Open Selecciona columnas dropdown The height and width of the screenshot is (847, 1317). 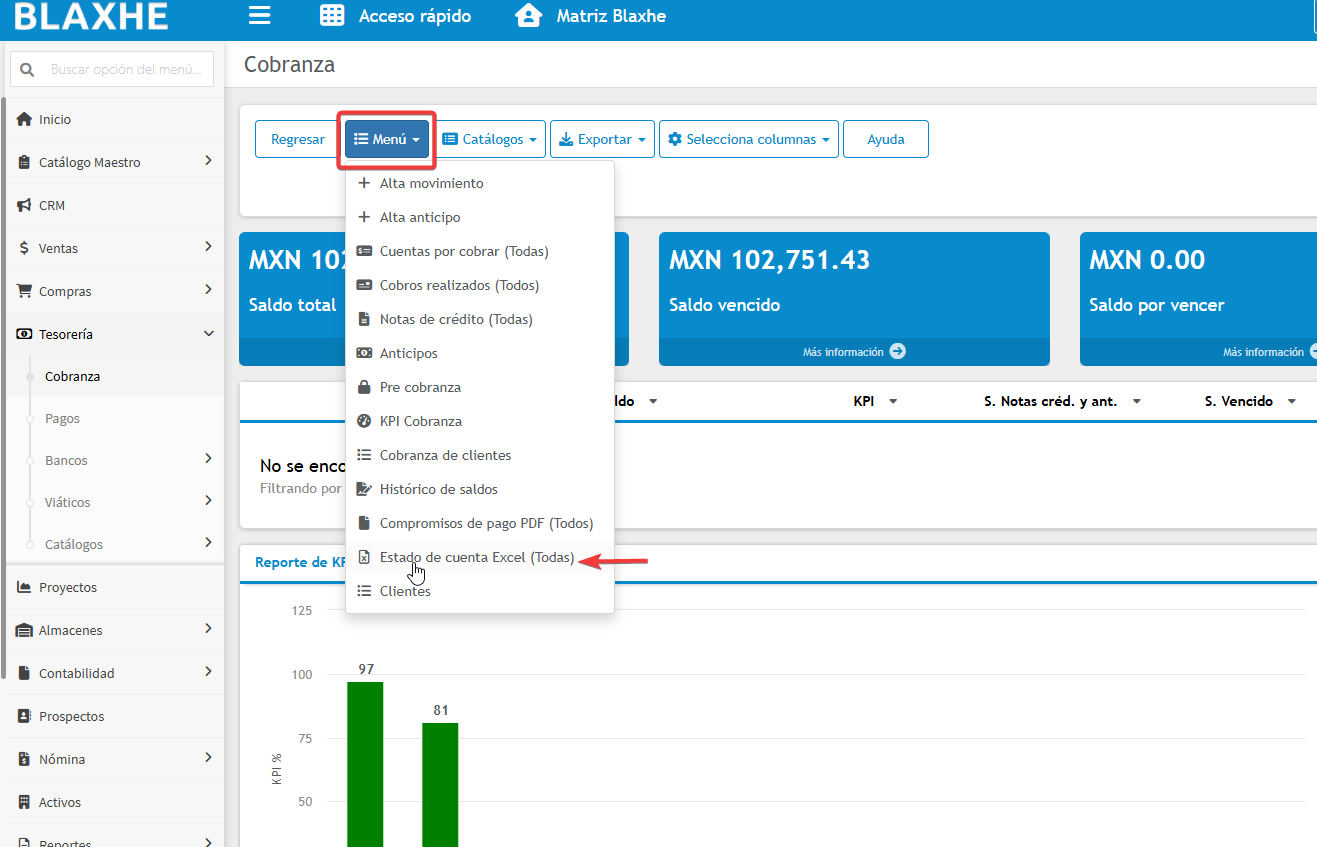[749, 139]
